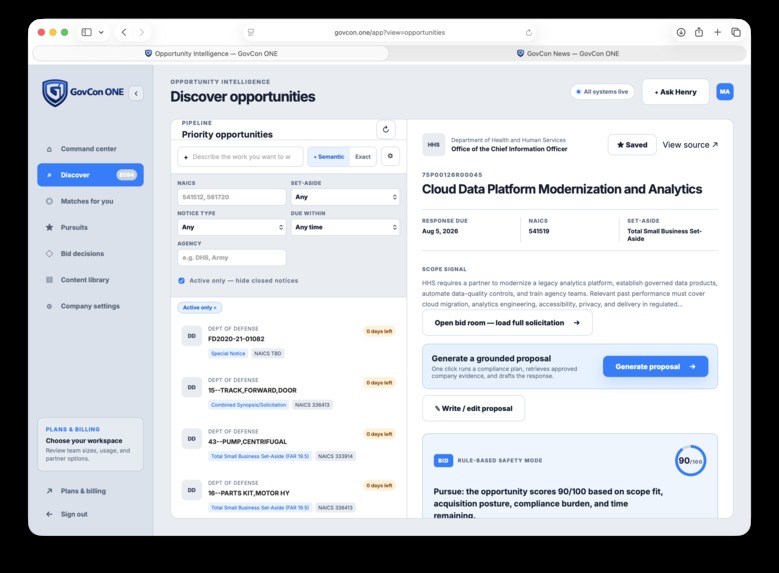Click the BID badge in safety mode card
The height and width of the screenshot is (573, 779).
(443, 461)
